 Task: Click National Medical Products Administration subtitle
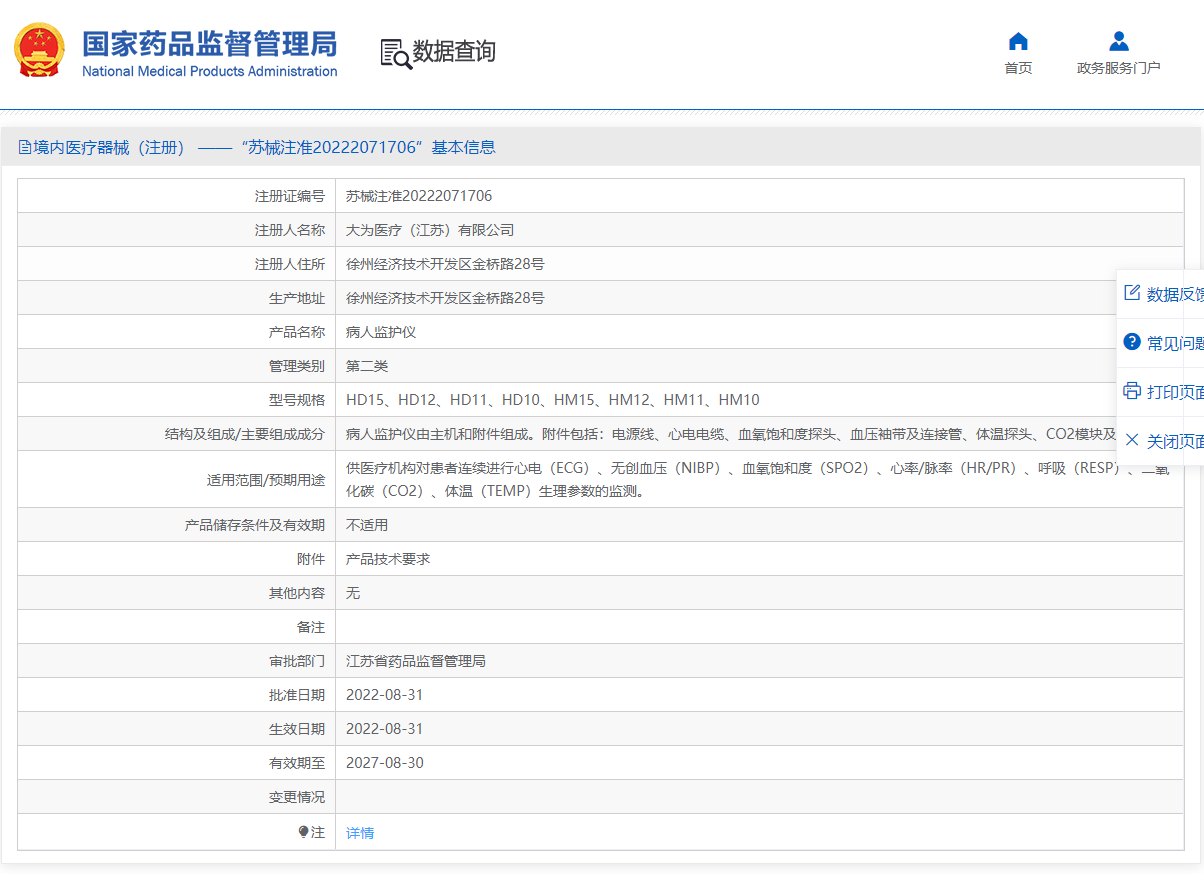click(x=210, y=71)
